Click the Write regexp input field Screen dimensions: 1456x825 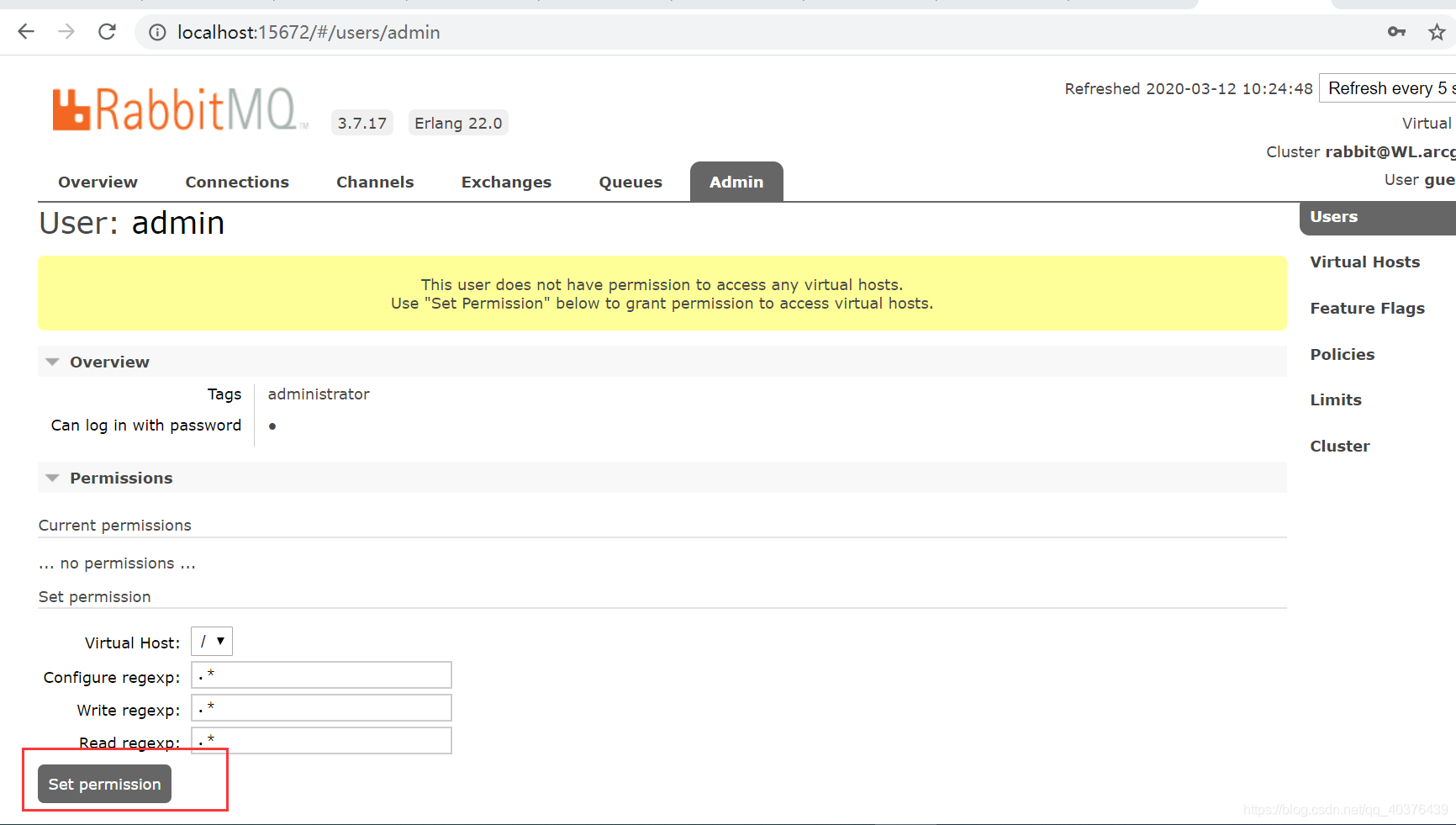(321, 708)
